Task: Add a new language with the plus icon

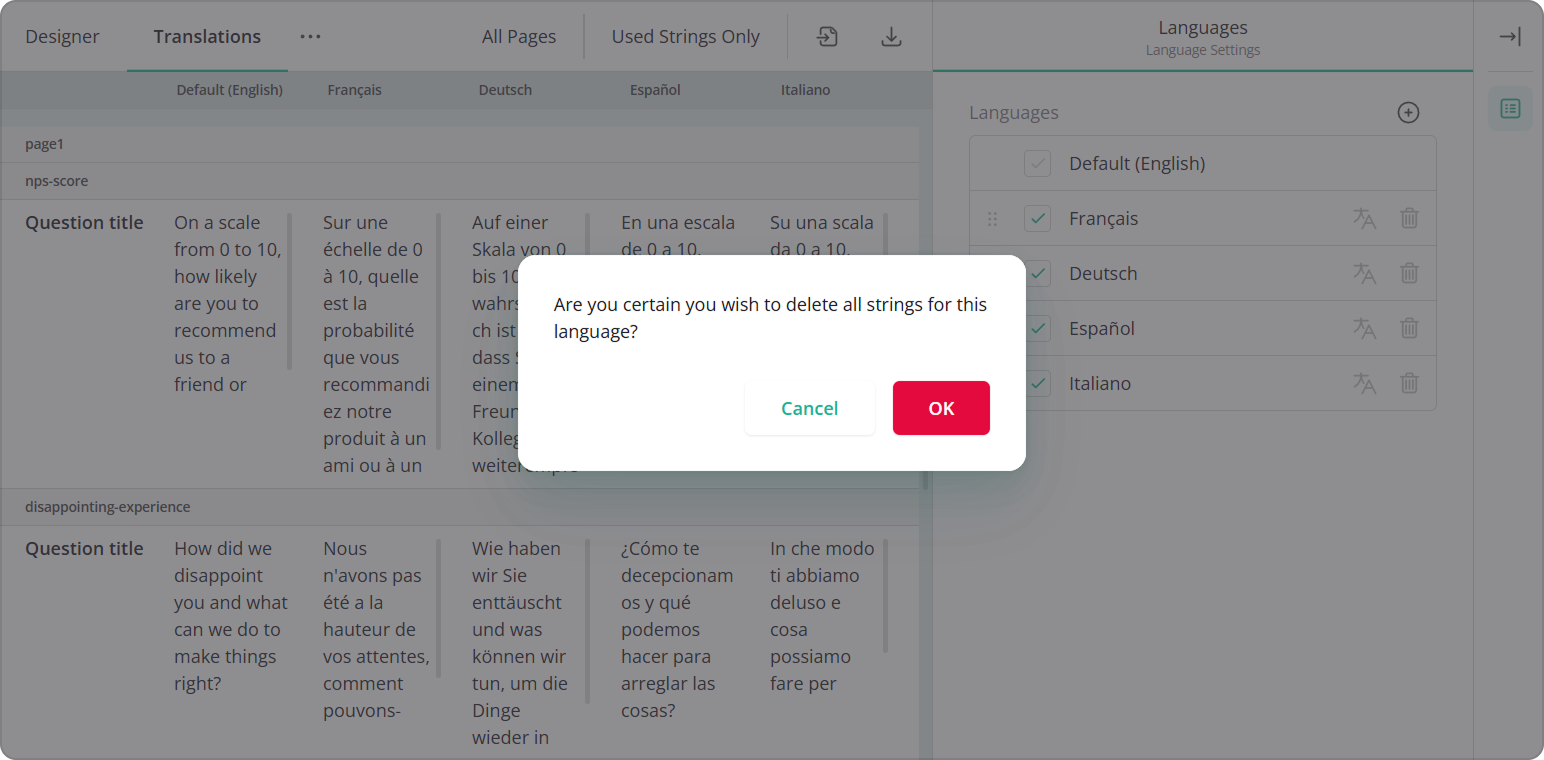Action: [x=1408, y=112]
